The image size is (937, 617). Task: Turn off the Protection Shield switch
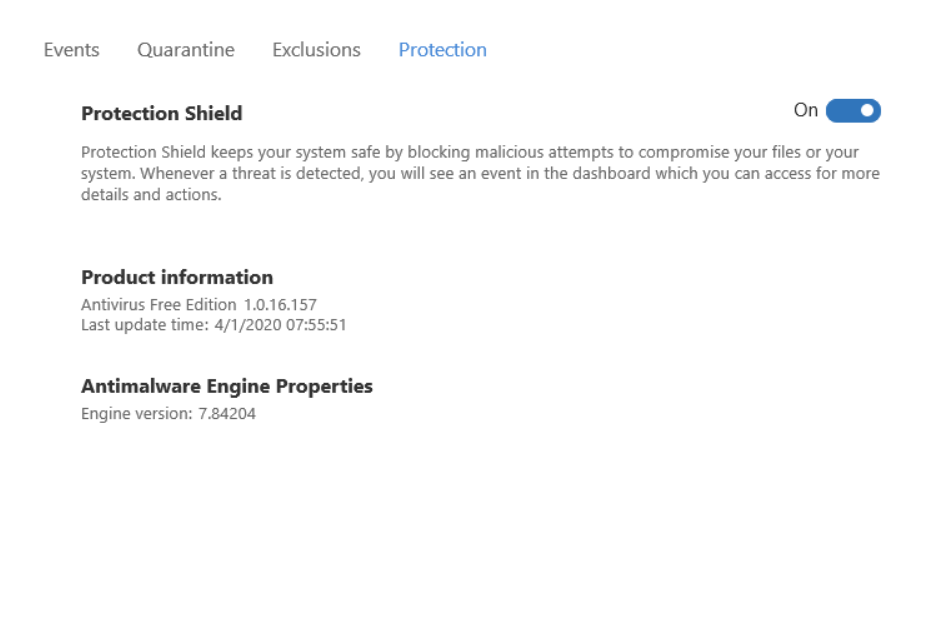[x=853, y=111]
